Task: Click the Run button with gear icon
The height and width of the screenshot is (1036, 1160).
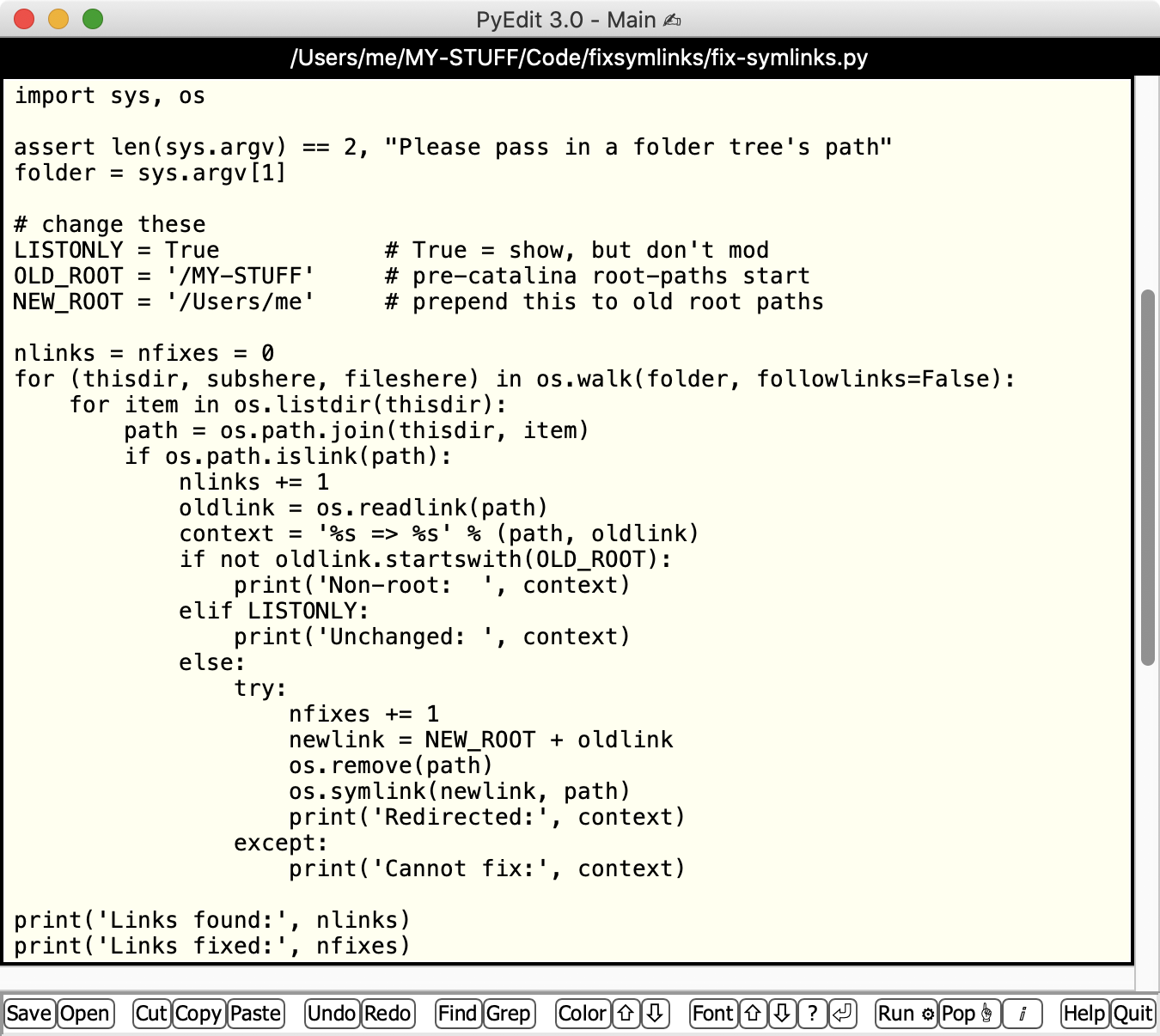Action: [906, 1014]
